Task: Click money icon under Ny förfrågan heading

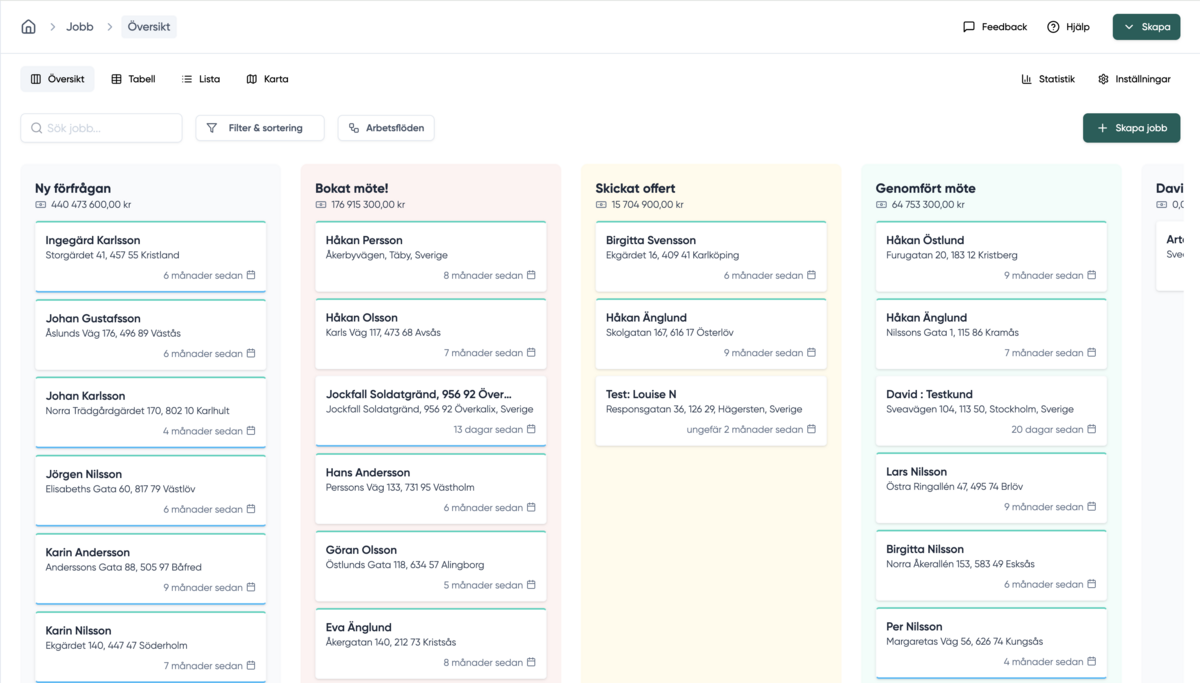Action: tap(41, 205)
